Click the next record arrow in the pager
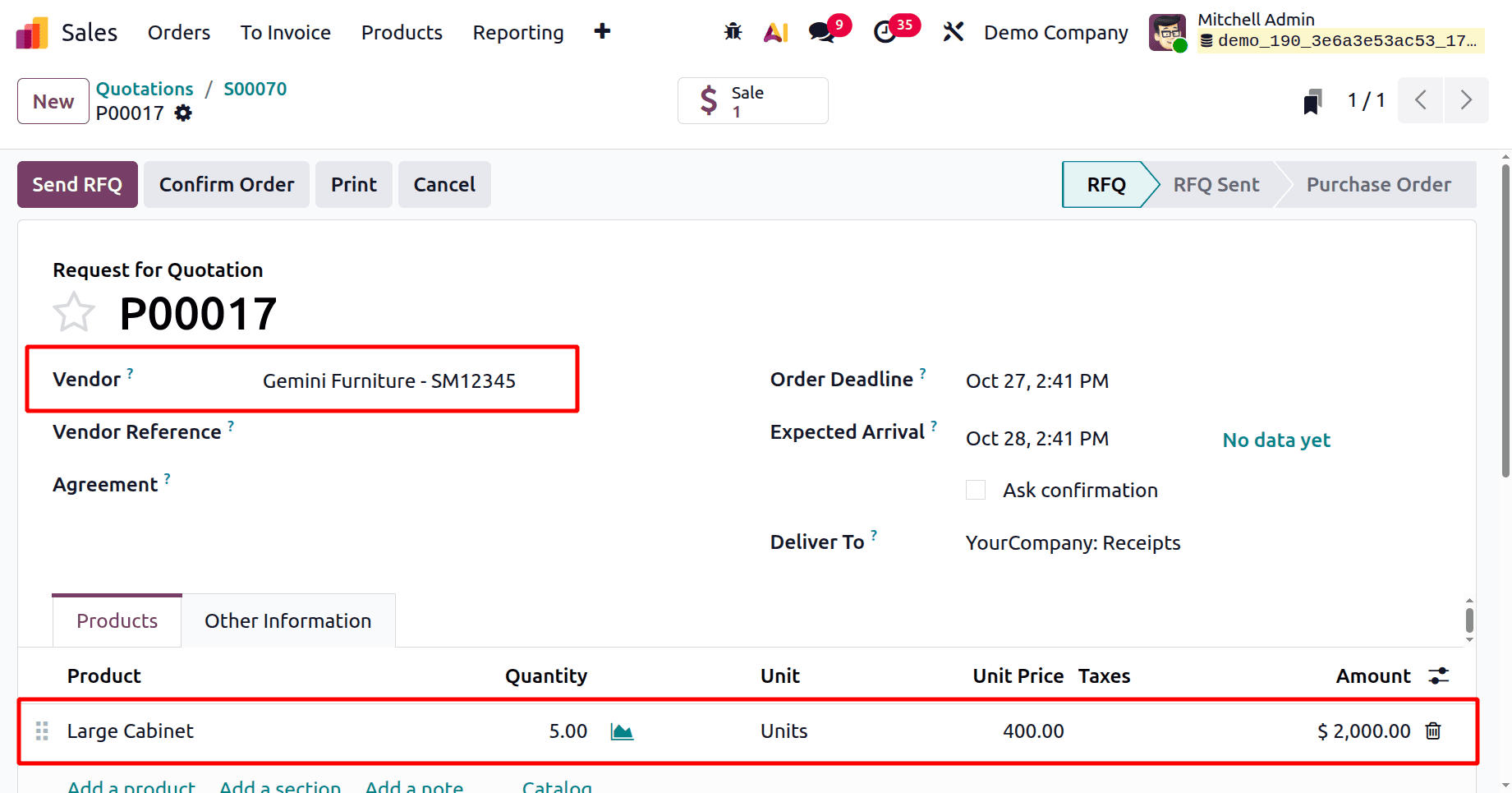 (1467, 99)
